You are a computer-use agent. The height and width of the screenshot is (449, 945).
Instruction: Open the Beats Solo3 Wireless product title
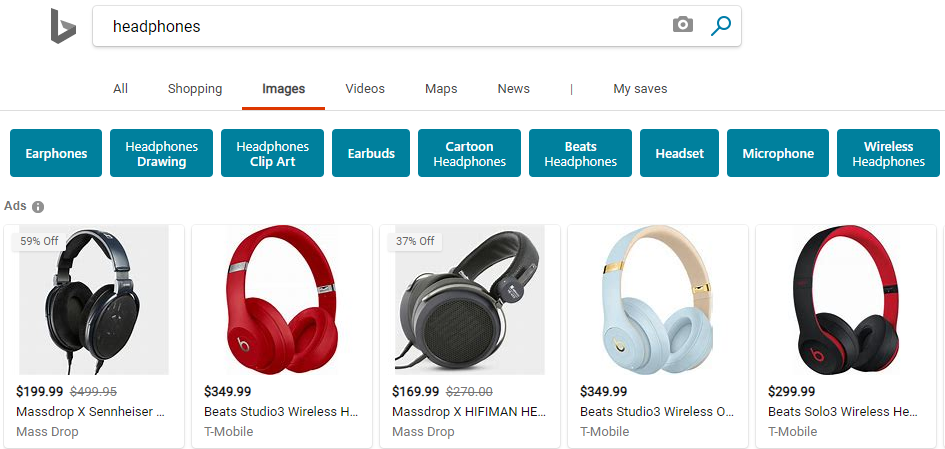[843, 411]
